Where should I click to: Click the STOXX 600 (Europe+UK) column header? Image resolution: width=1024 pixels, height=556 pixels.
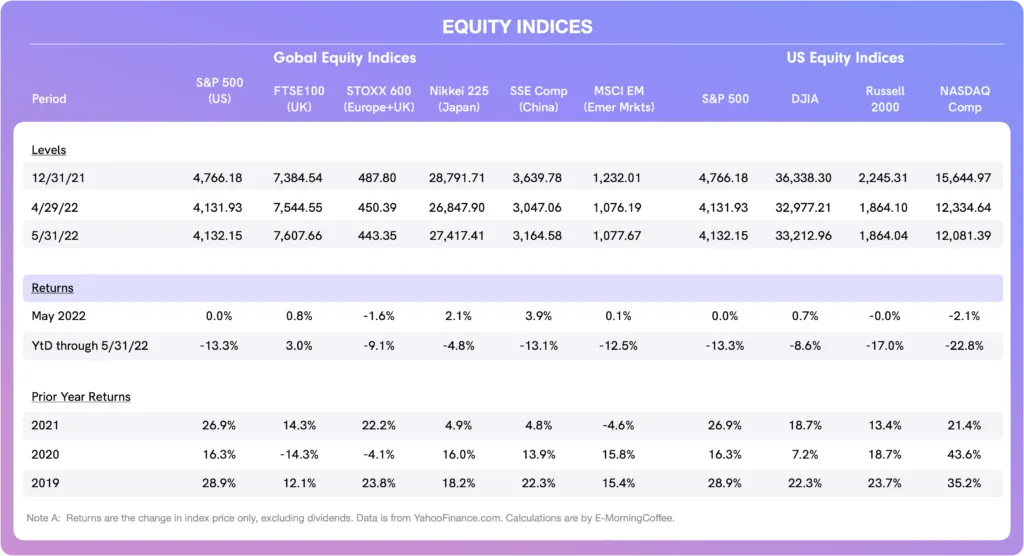click(x=379, y=99)
